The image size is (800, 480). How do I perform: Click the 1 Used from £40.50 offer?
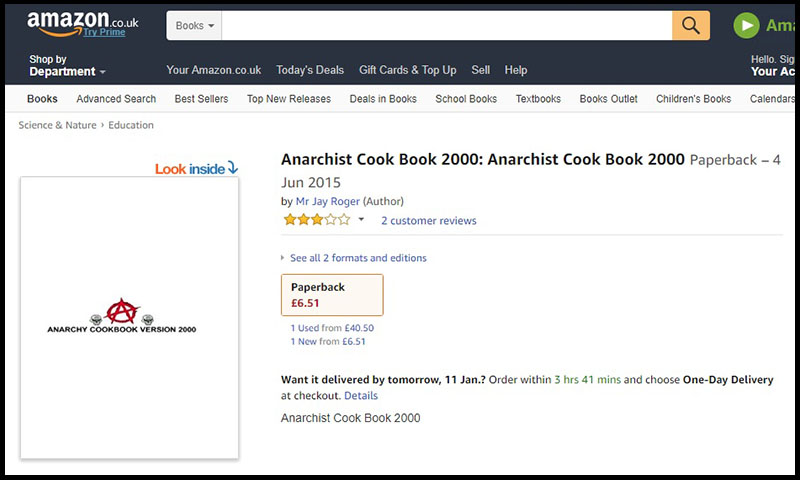point(332,328)
